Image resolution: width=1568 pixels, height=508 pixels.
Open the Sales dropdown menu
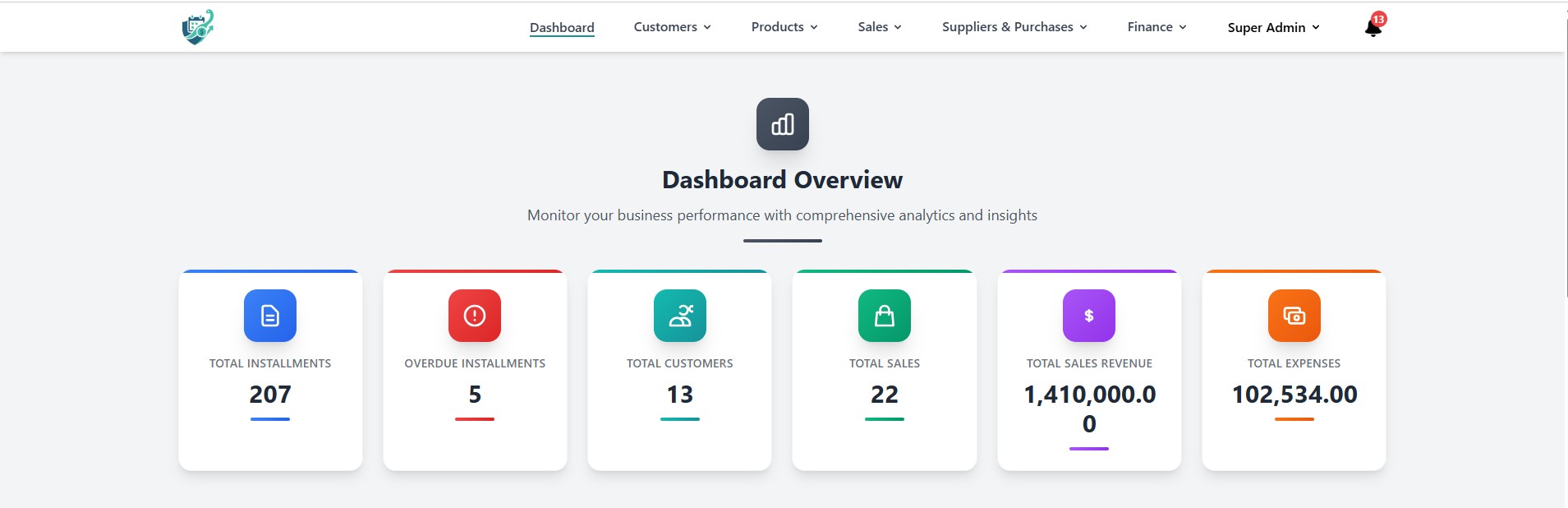click(879, 27)
